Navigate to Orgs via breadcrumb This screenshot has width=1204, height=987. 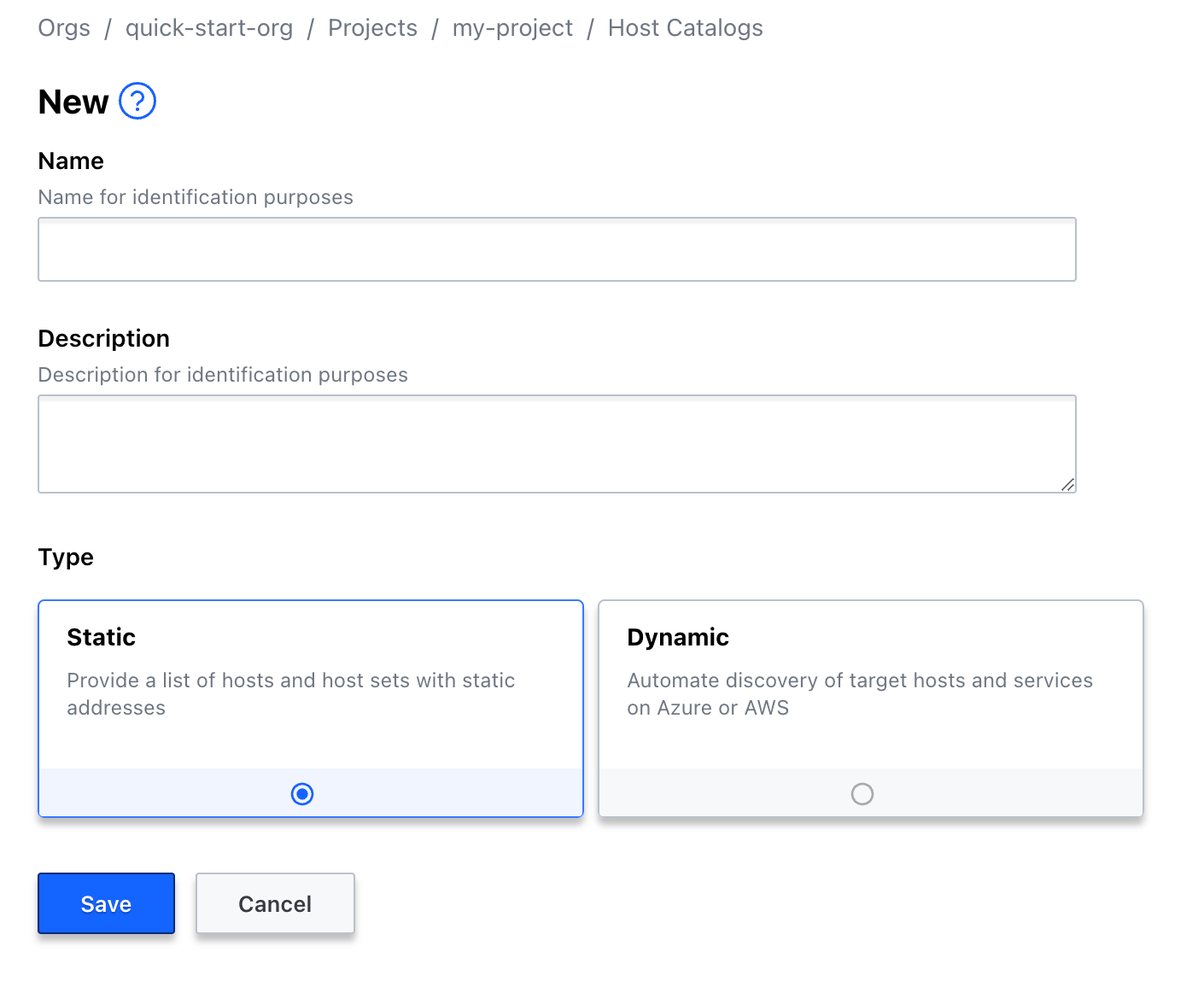64,27
